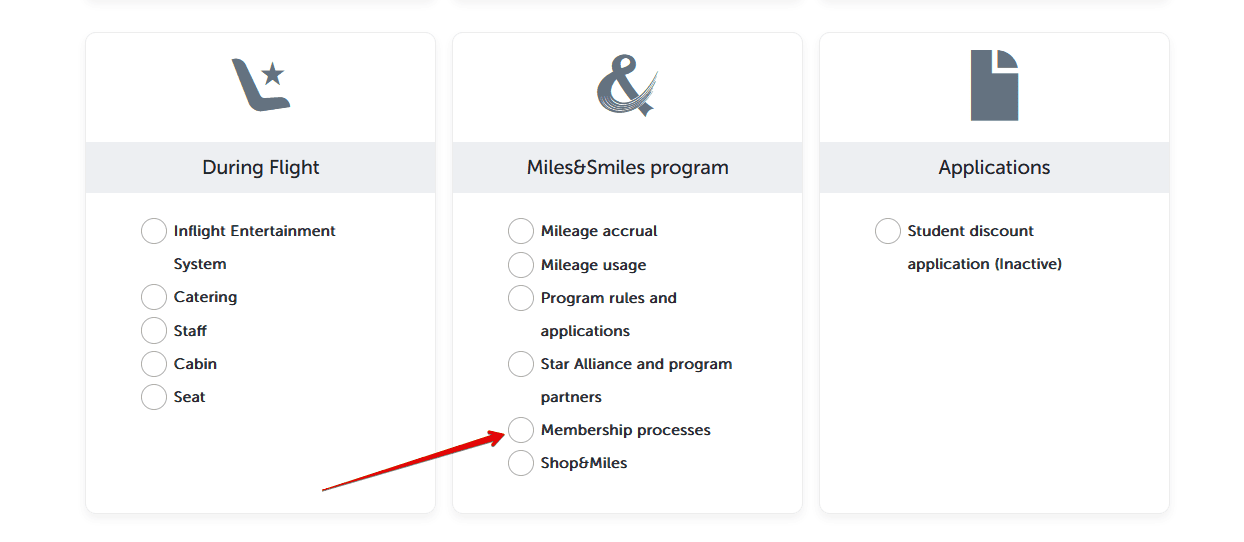
Task: Choose the Staff radio button
Action: (154, 331)
